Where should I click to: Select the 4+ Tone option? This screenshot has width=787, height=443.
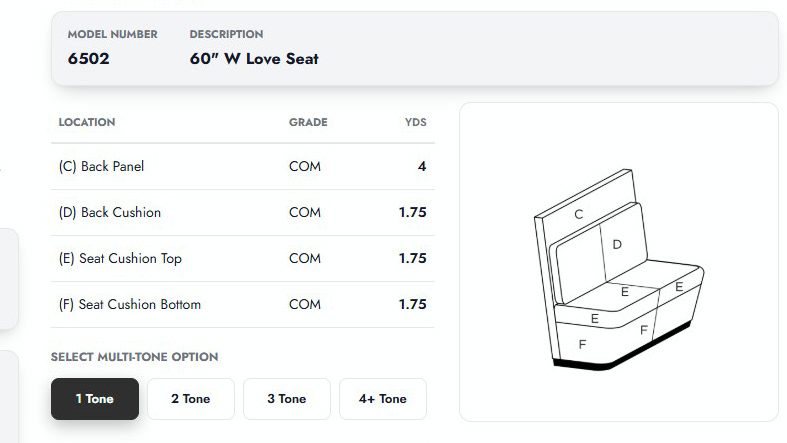[383, 399]
